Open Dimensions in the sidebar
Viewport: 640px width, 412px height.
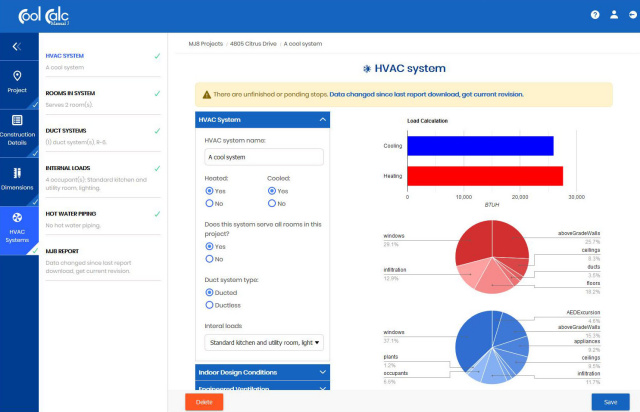pos(17,178)
